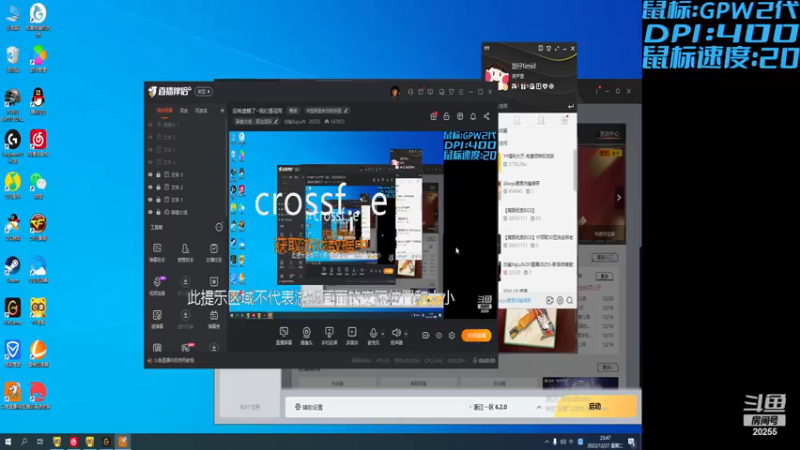Toggle the mode switch beside the app logo
The image size is (800, 450).
204,92
